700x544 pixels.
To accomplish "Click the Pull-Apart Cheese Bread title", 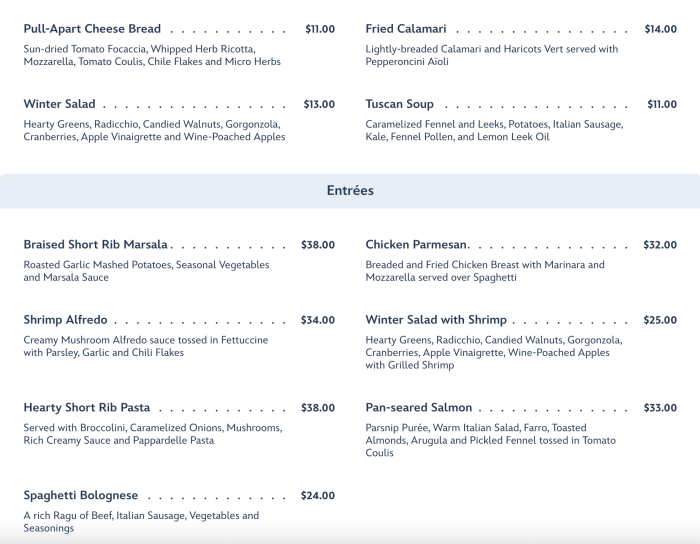I will tap(92, 29).
